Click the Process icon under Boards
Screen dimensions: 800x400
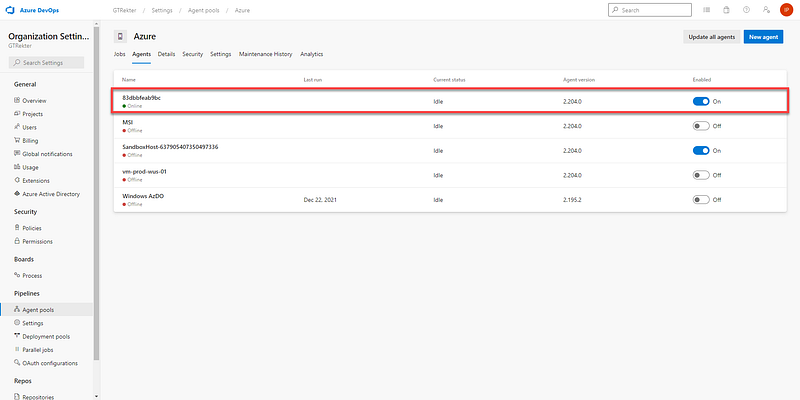[x=17, y=275]
